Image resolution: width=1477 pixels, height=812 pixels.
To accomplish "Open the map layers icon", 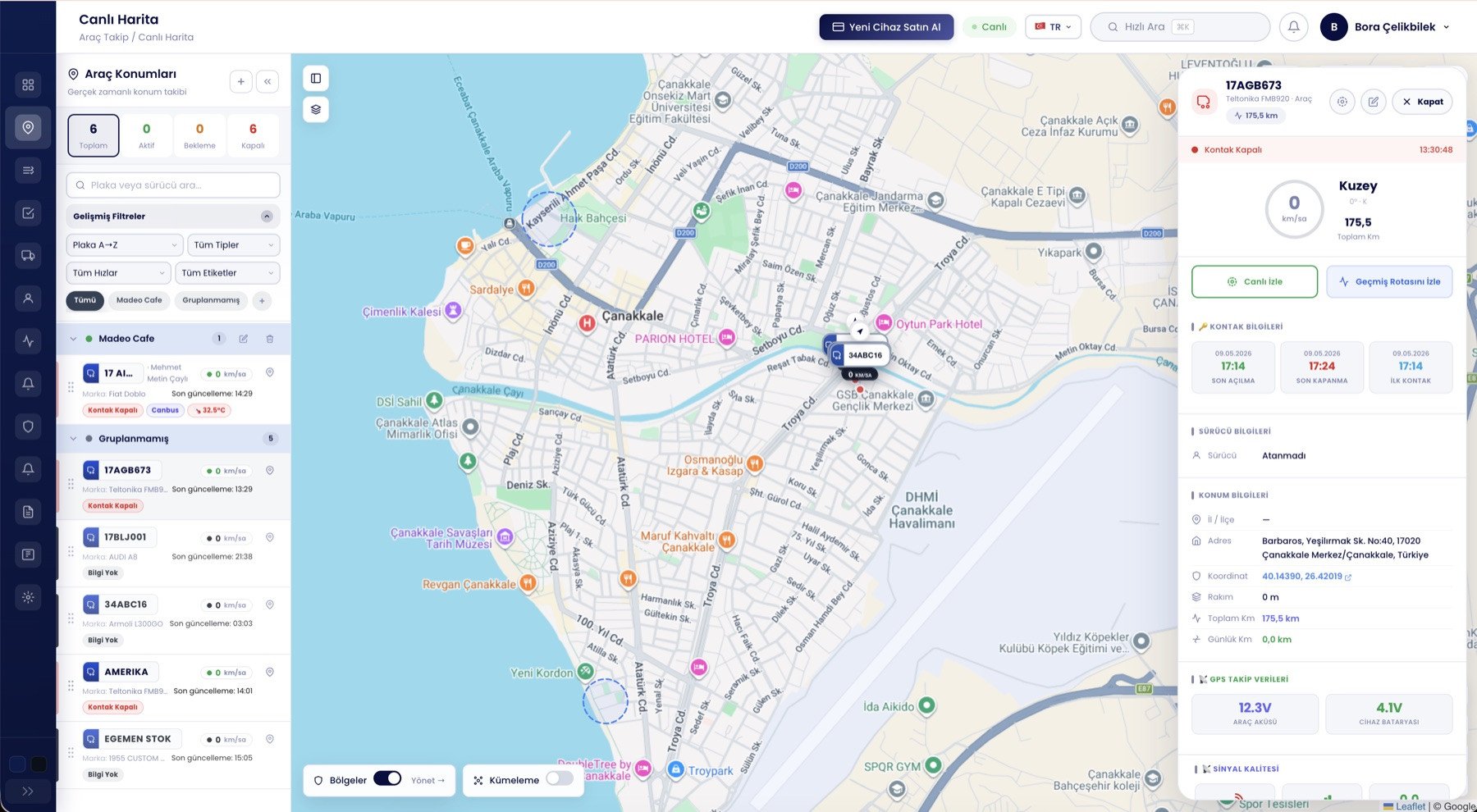I will [316, 109].
